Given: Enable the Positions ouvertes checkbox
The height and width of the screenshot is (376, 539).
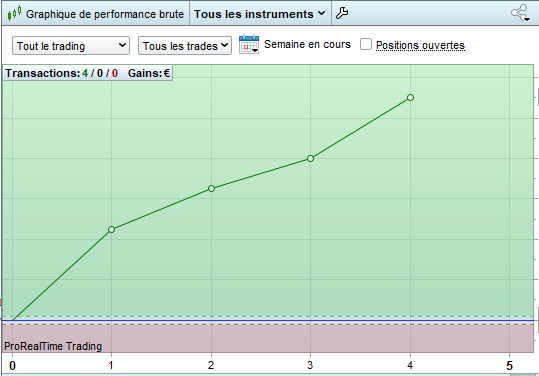Looking at the screenshot, I should [366, 44].
